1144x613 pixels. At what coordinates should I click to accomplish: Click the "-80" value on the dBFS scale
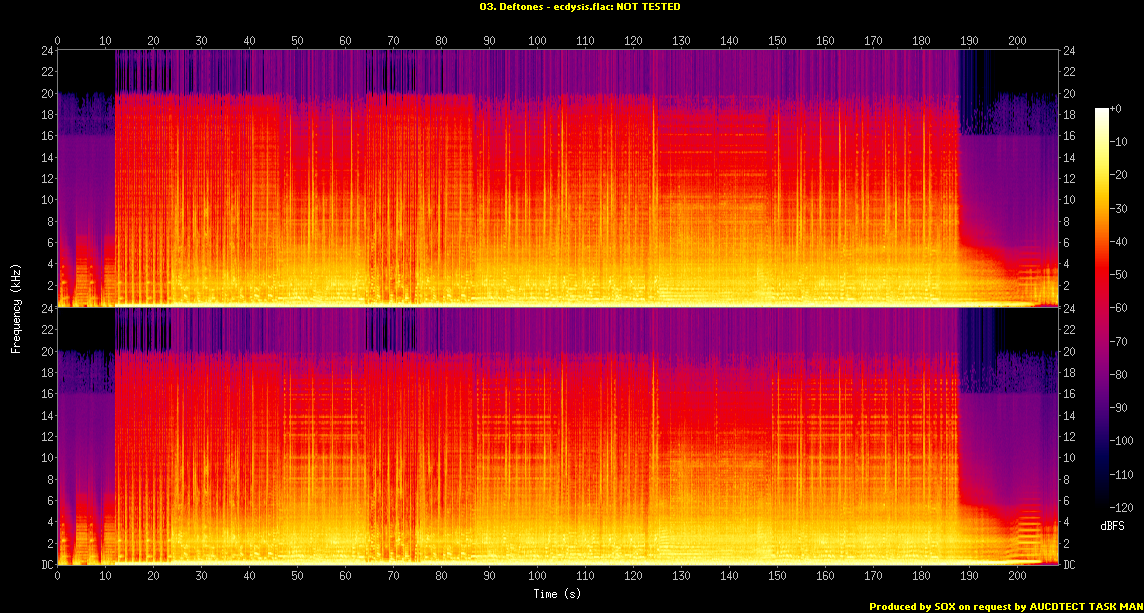pos(1119,374)
